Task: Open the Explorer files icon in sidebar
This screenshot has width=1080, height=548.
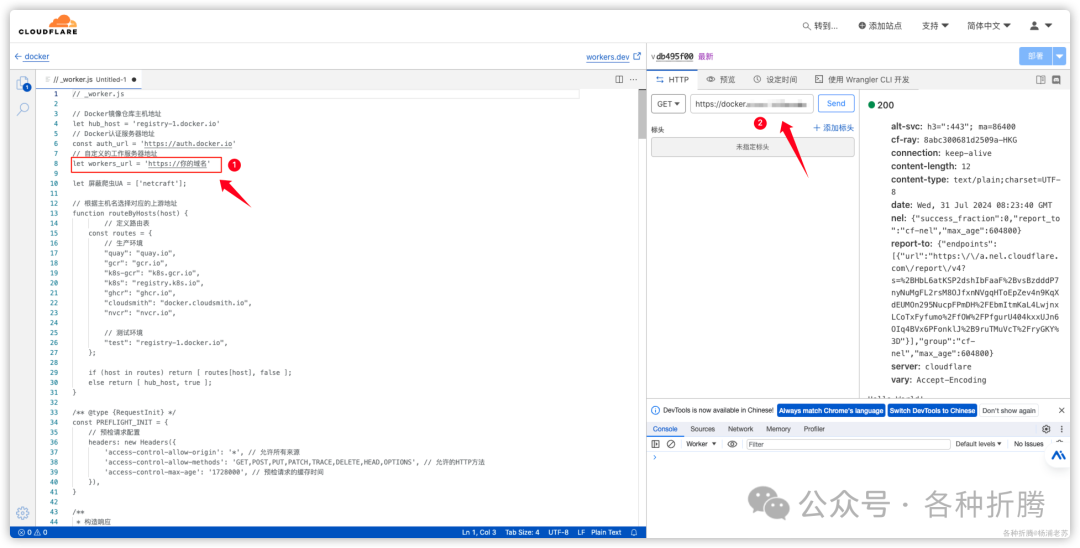Action: click(23, 84)
